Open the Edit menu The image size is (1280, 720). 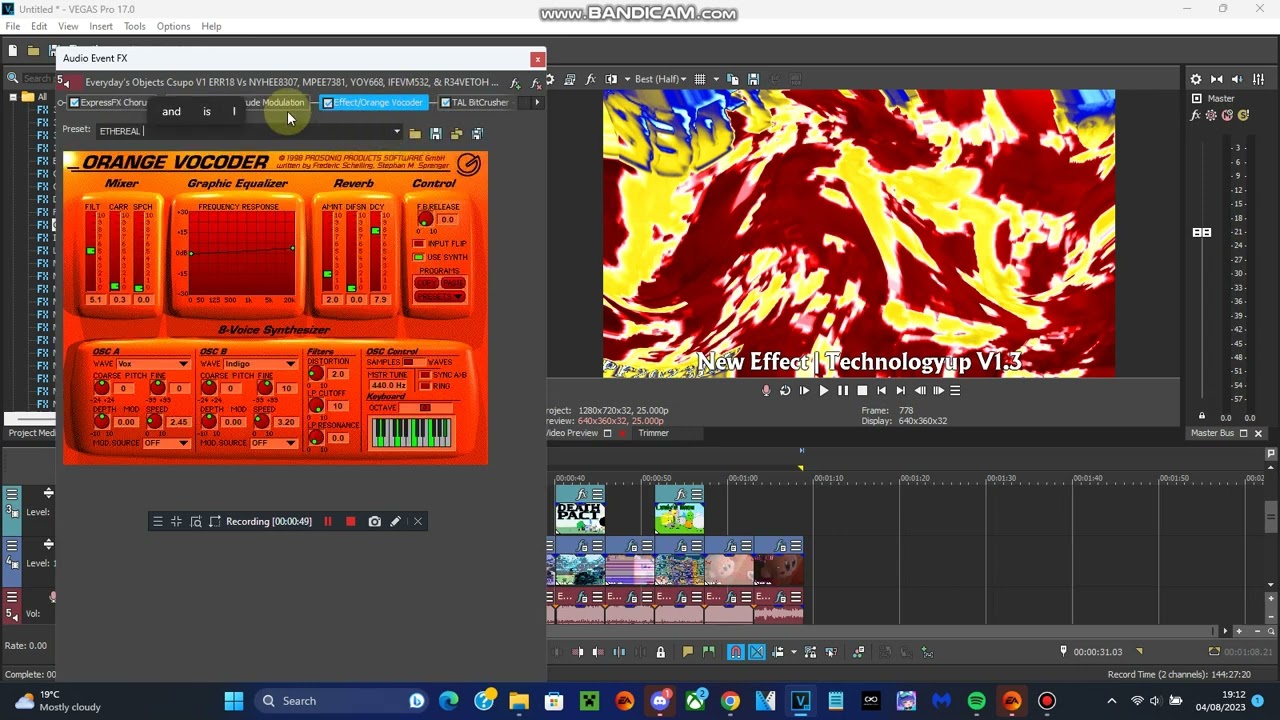39,26
